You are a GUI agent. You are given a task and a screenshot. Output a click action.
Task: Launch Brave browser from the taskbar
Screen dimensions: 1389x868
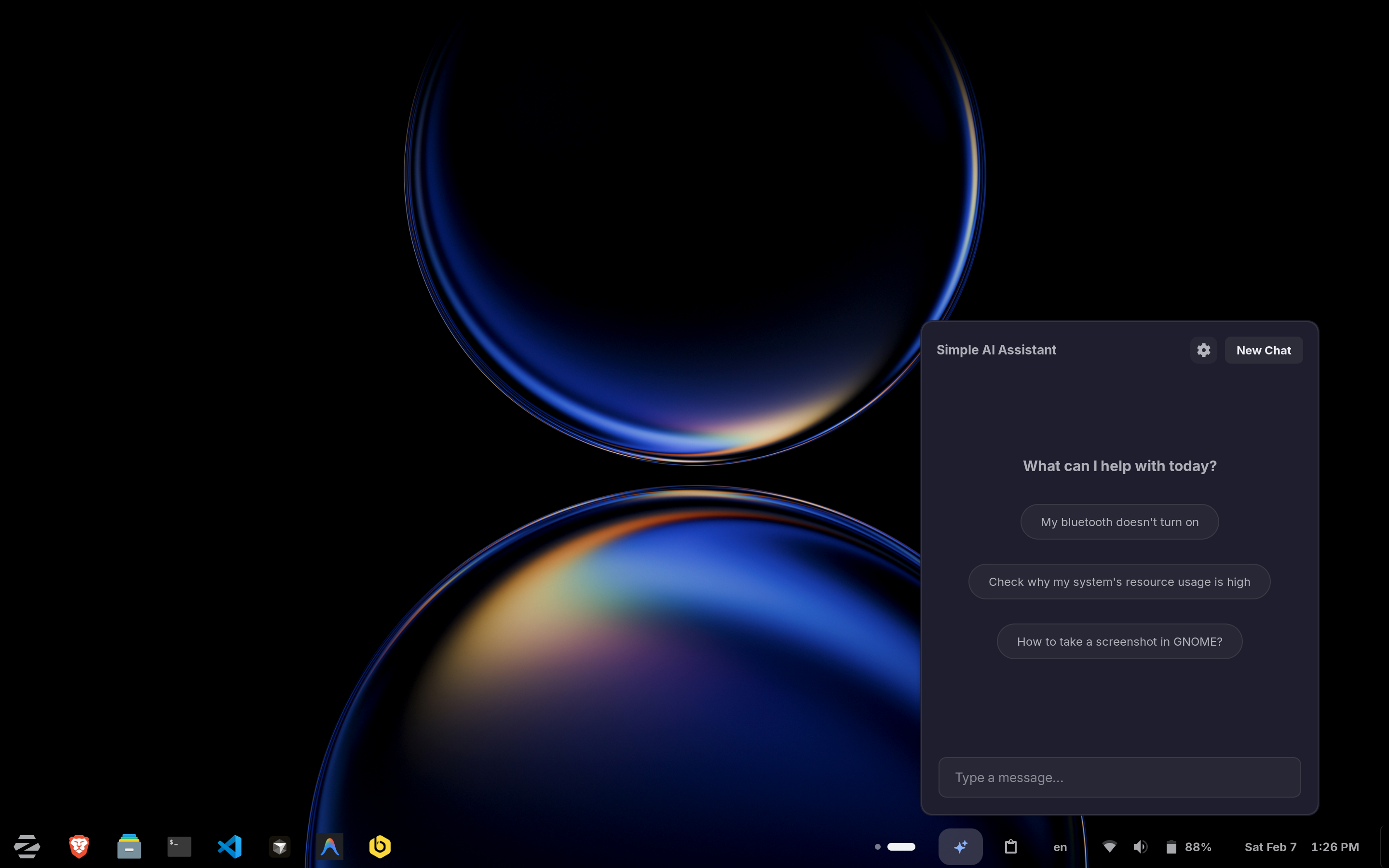79,846
